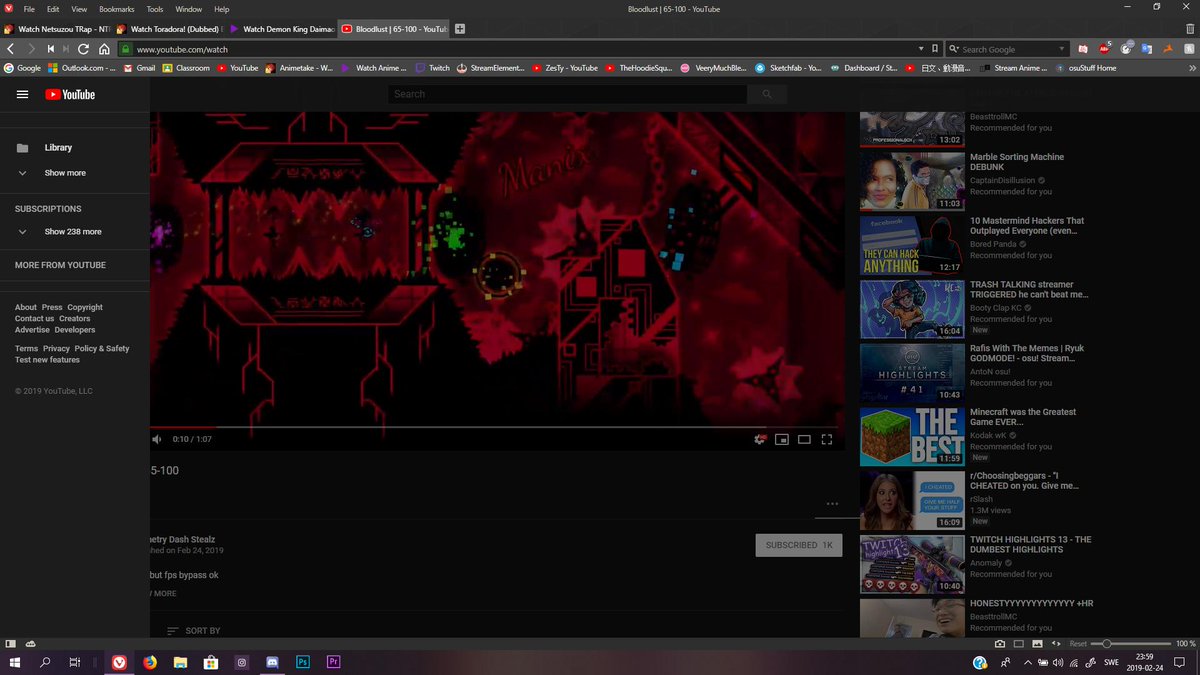Open Marble Sorting Machine DEBUNK thumbnail
Screen dimensions: 1200x675
pos(912,183)
